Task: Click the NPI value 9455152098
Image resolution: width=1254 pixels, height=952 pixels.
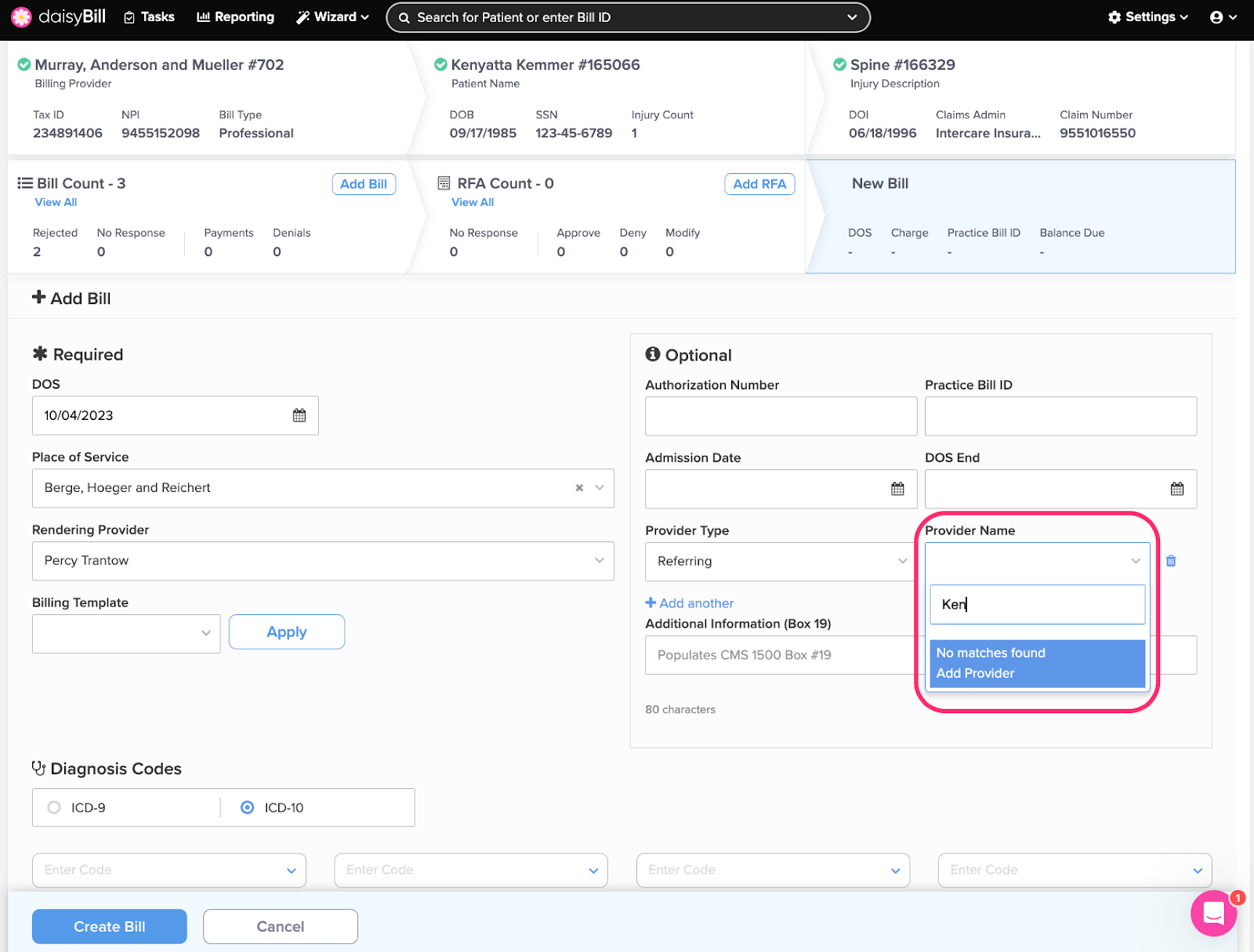Action: tap(161, 133)
